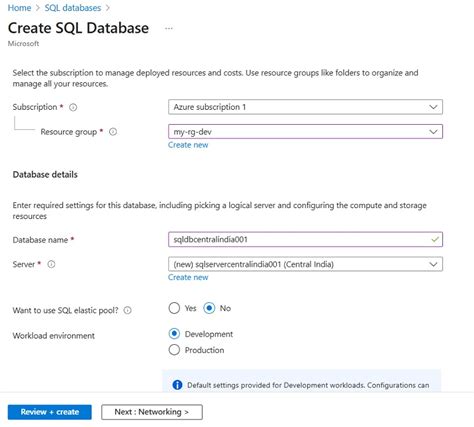Click the green validation checkmark in Database name
This screenshot has height=427, width=474.
point(435,239)
